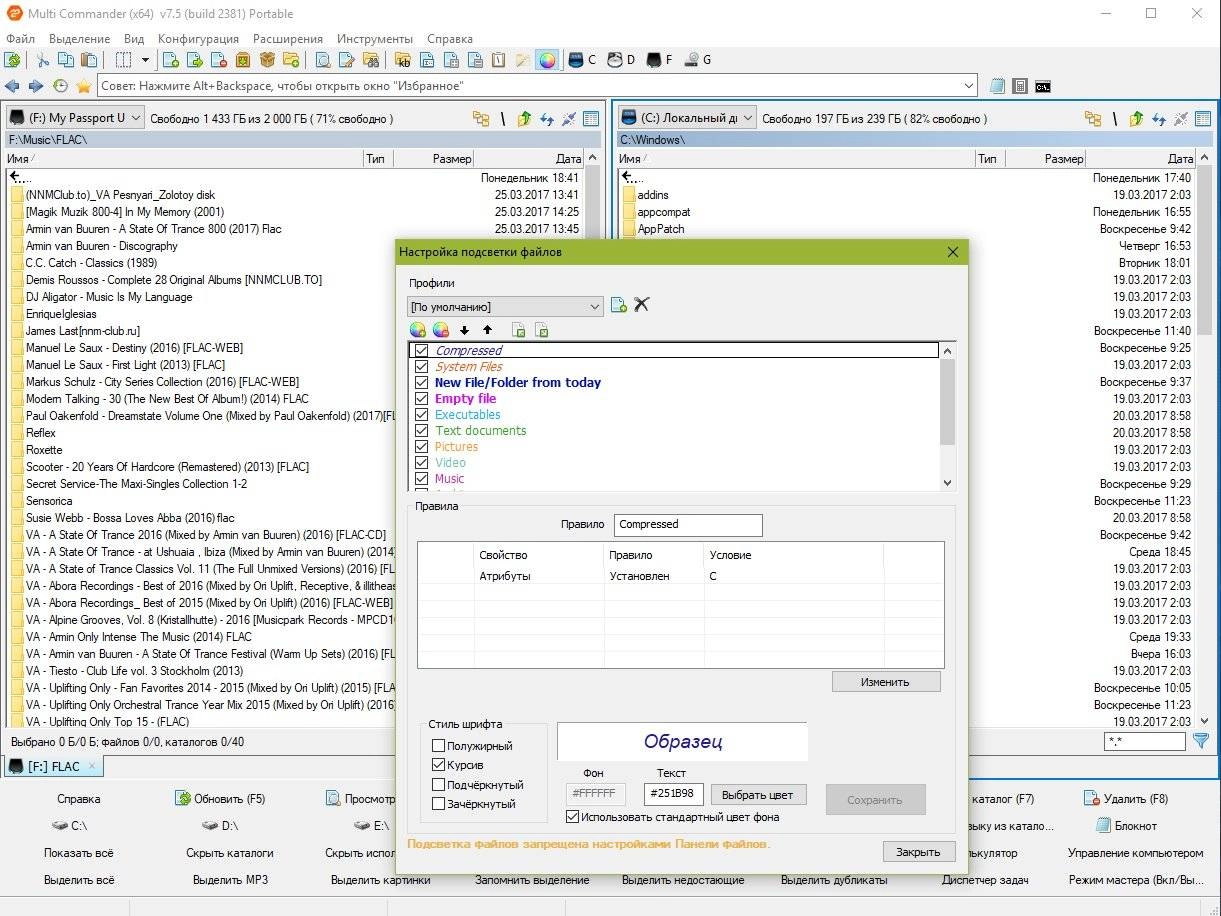Click Удалить (F8) button
Image resolution: width=1221 pixels, height=916 pixels.
pyautogui.click(x=1126, y=799)
